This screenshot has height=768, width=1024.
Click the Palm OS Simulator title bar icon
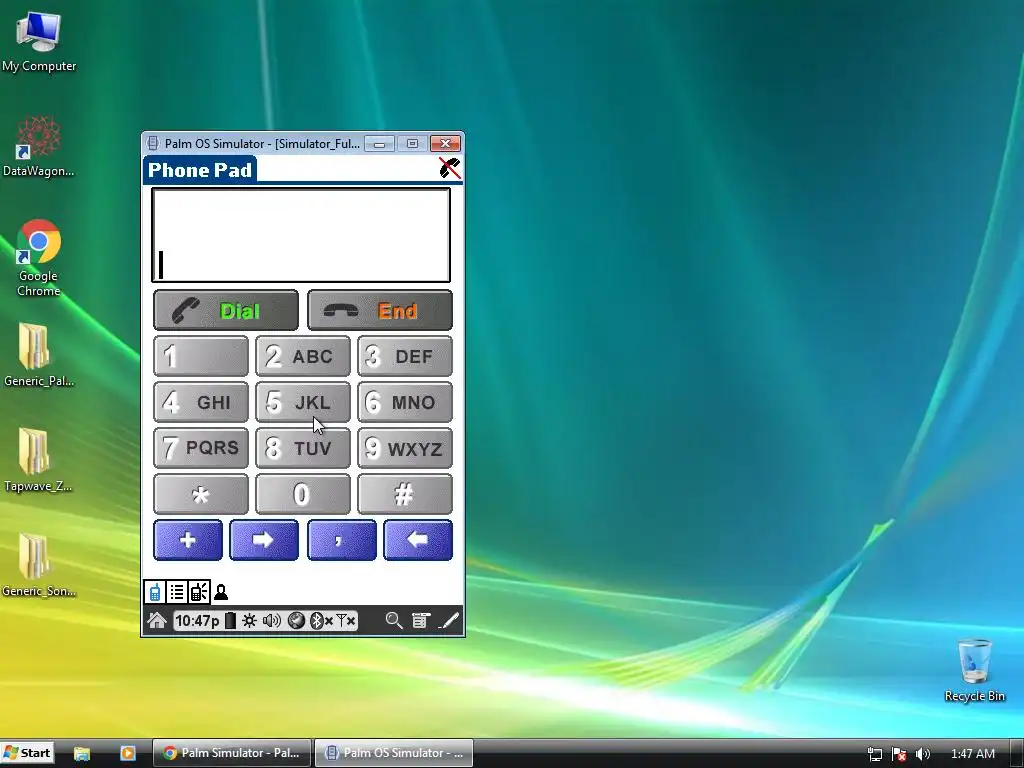pos(153,143)
